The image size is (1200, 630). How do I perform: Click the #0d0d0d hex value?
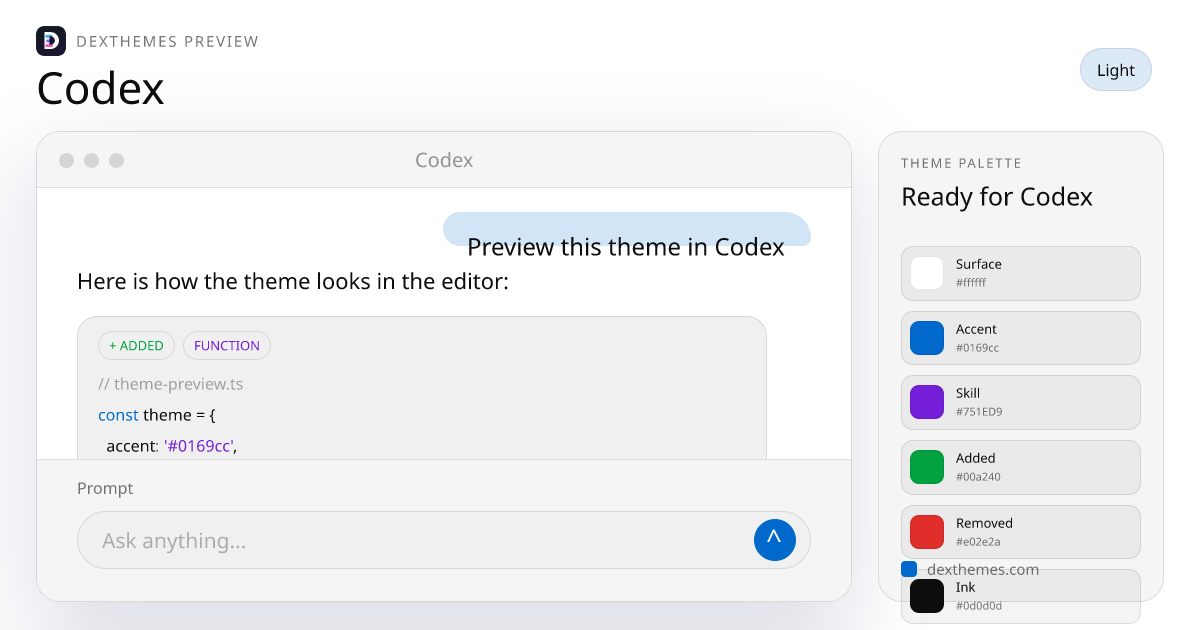coord(979,606)
